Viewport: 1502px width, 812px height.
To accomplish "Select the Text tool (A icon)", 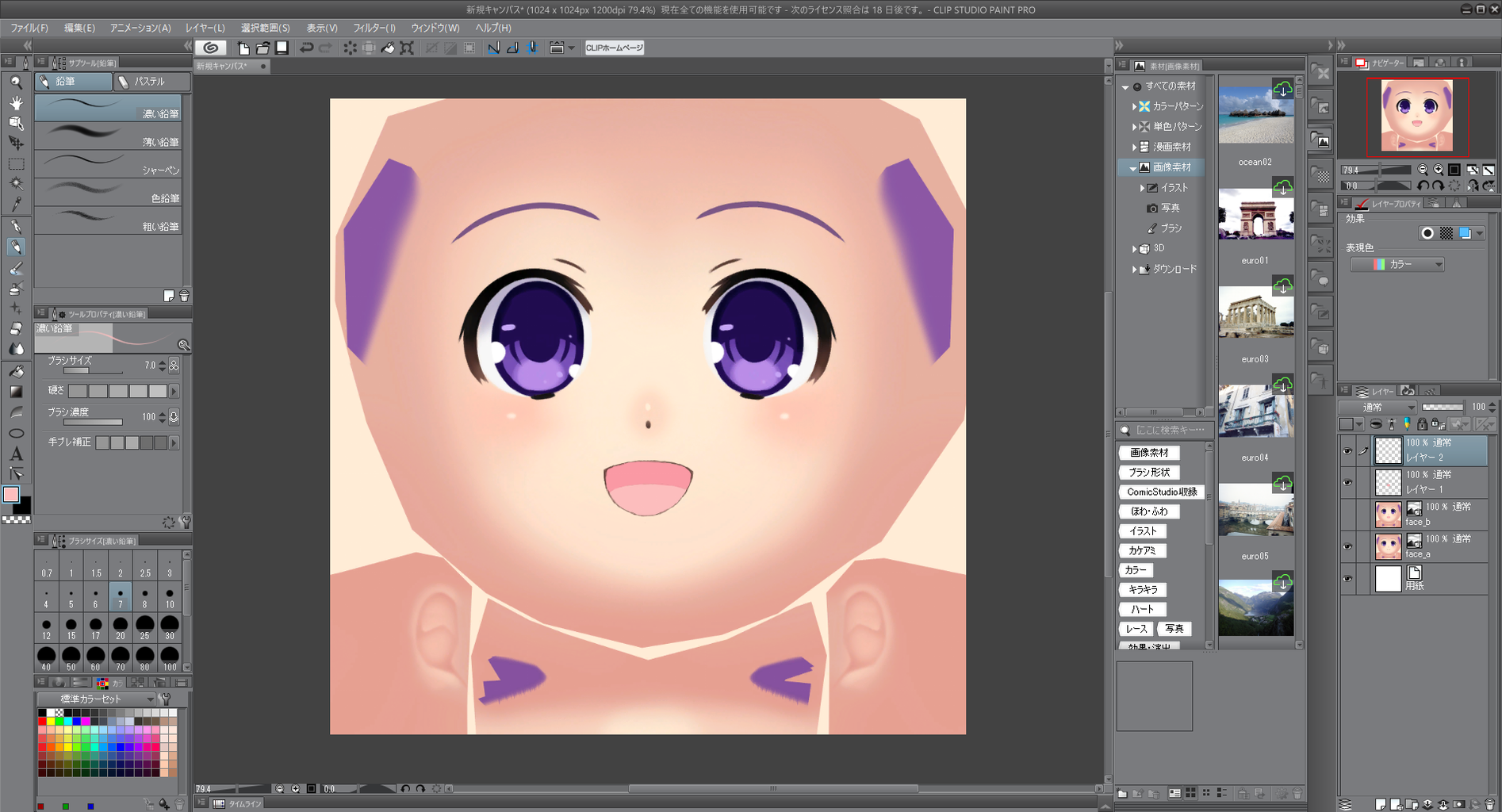I will click(16, 454).
